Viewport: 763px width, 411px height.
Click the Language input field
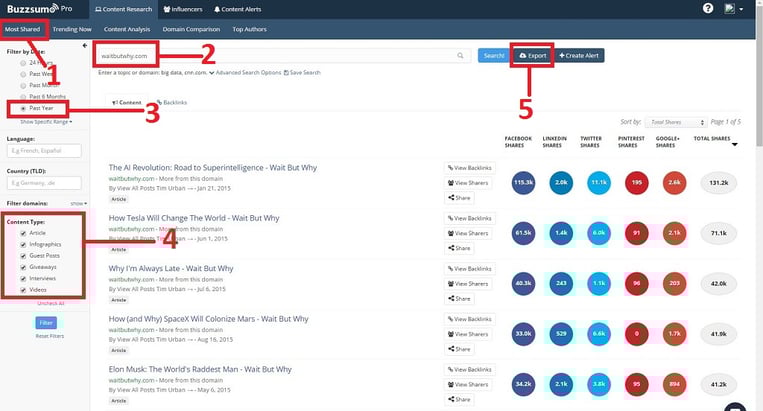(x=44, y=151)
